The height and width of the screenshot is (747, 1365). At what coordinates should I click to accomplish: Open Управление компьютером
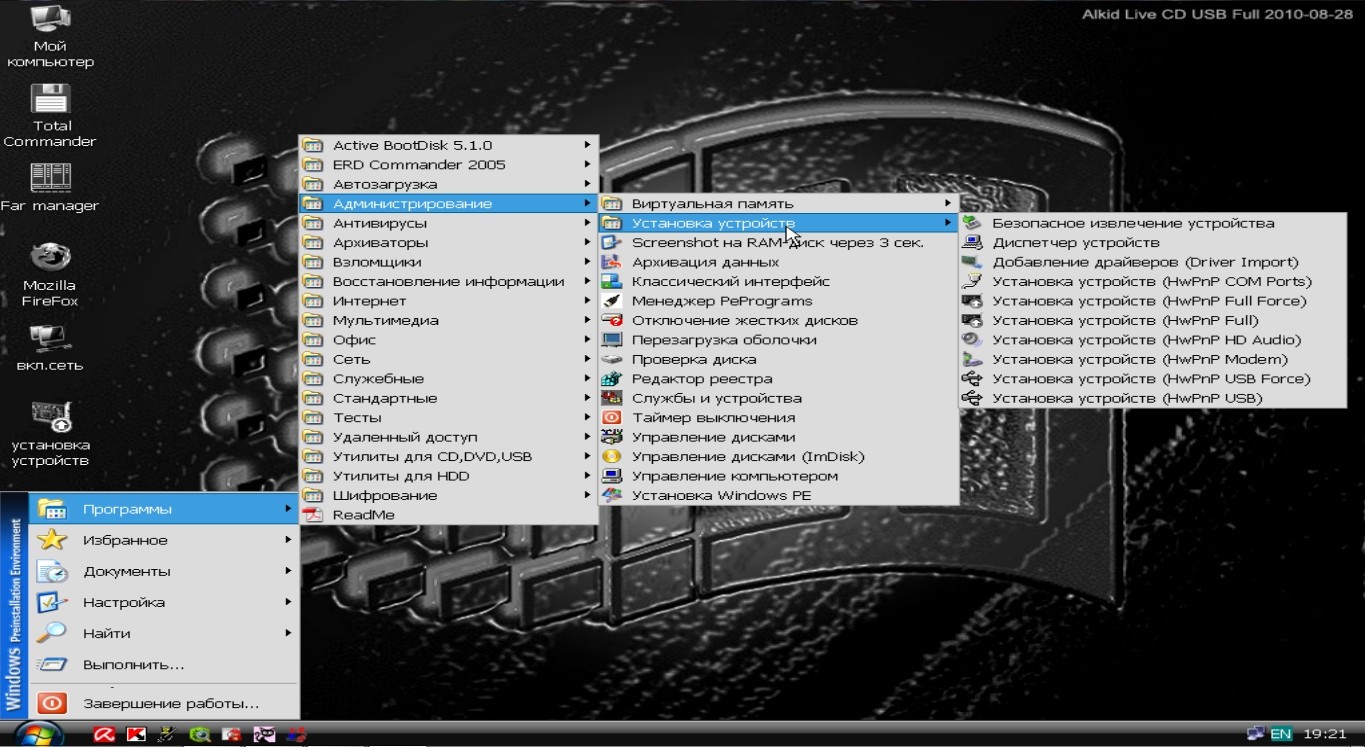point(778,476)
